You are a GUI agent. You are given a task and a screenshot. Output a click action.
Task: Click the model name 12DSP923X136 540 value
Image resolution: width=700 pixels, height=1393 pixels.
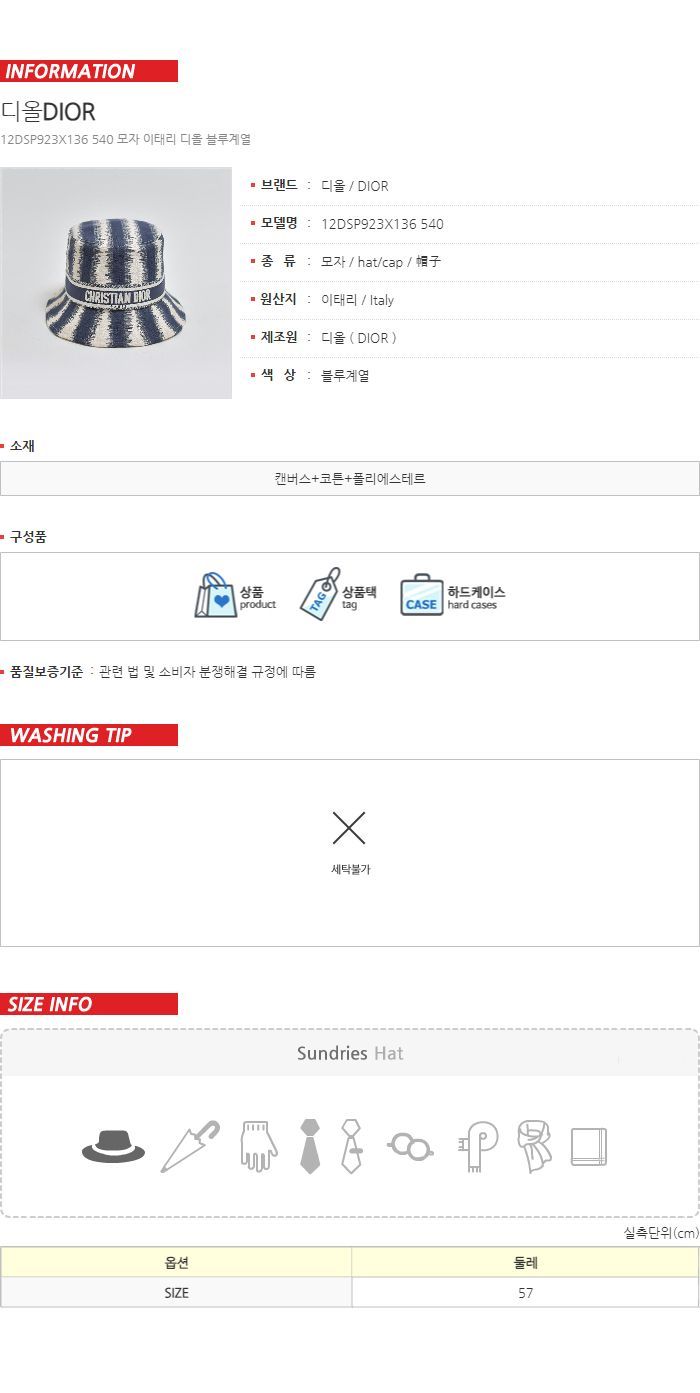pyautogui.click(x=382, y=224)
